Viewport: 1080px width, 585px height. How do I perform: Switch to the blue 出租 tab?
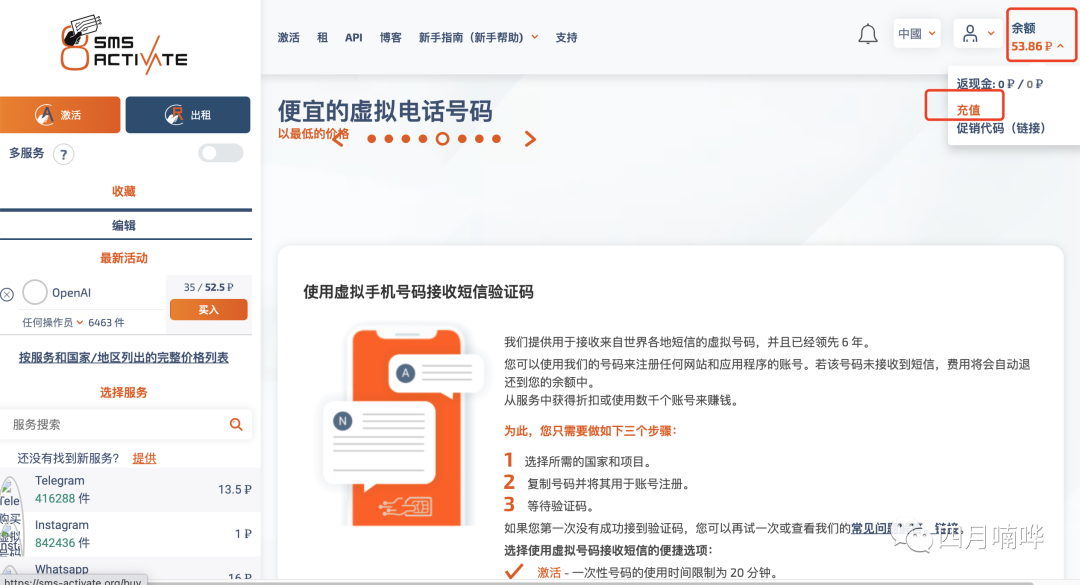click(188, 114)
